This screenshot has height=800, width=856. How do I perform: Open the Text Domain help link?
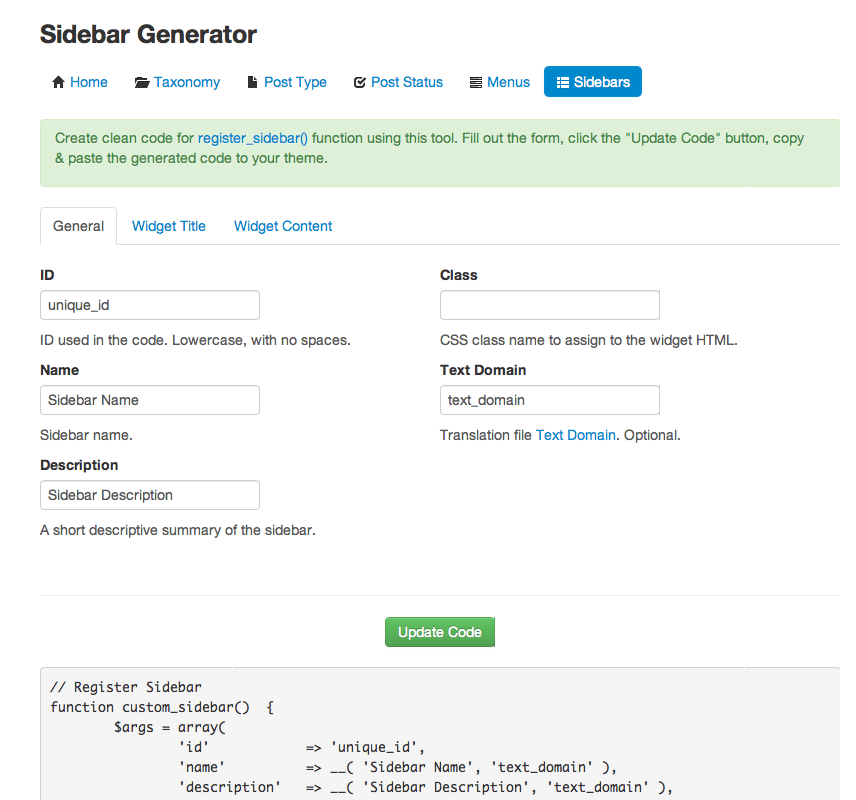point(576,435)
